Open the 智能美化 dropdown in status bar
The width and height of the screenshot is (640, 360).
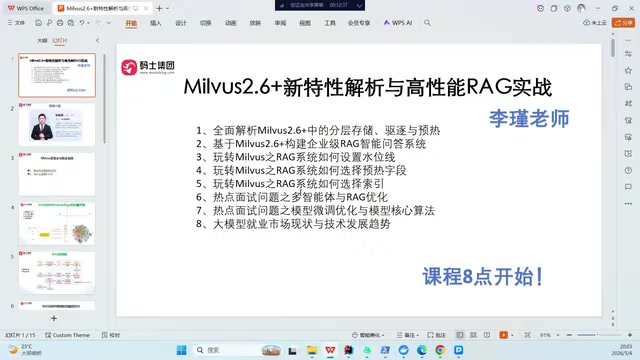click(x=368, y=335)
